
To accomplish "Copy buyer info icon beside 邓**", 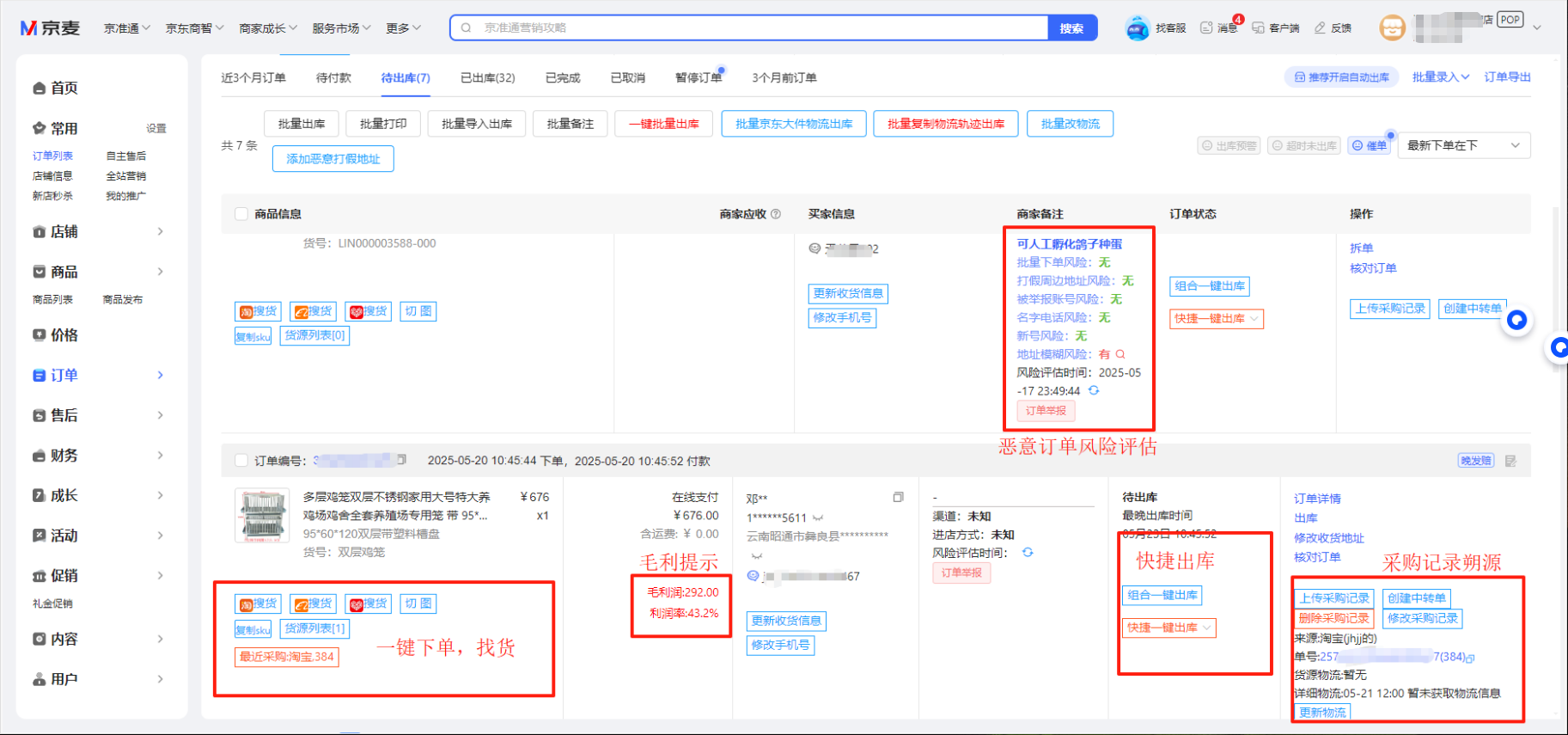I will click(898, 497).
